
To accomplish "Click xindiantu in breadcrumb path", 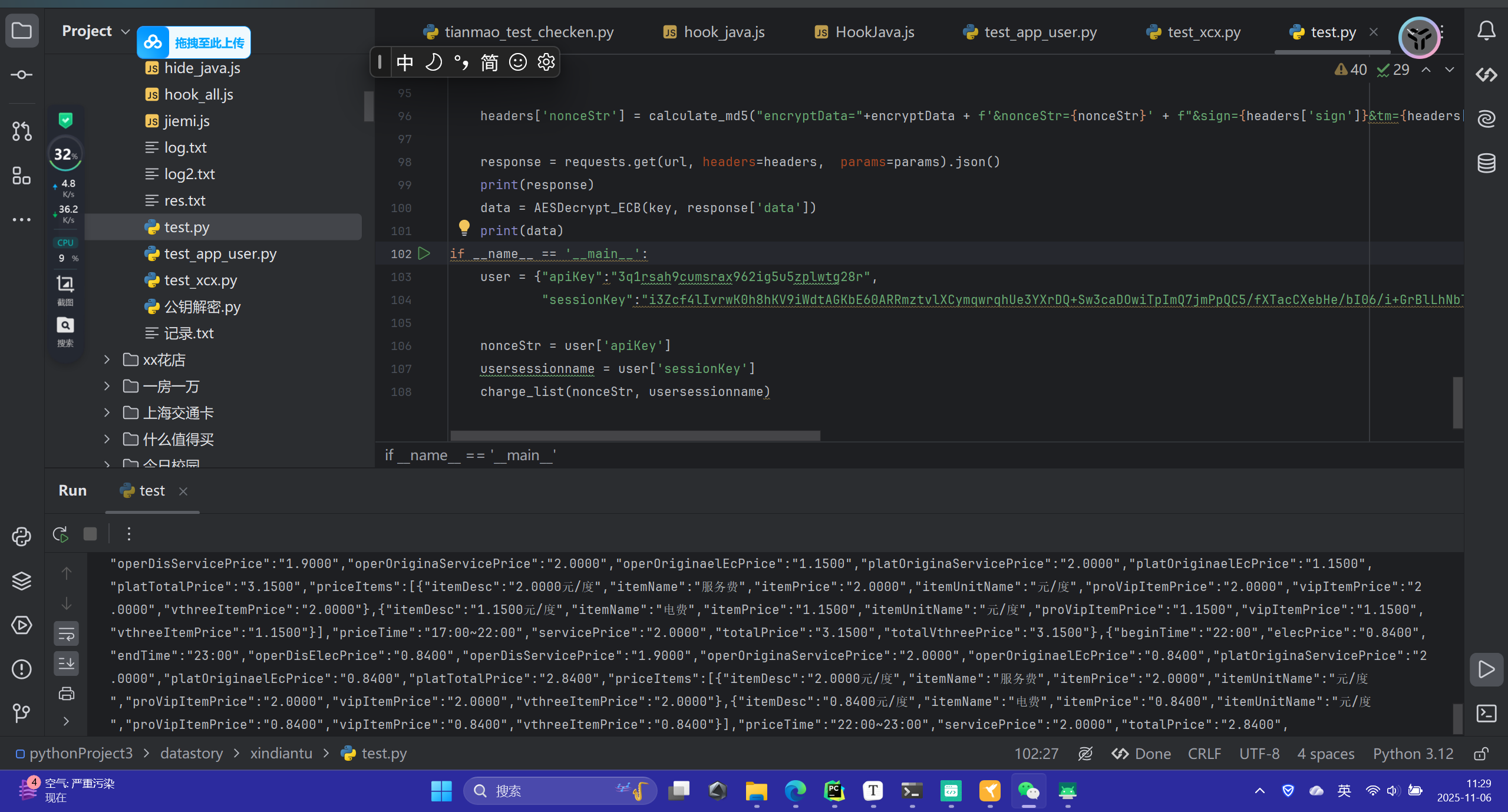I will tap(281, 754).
